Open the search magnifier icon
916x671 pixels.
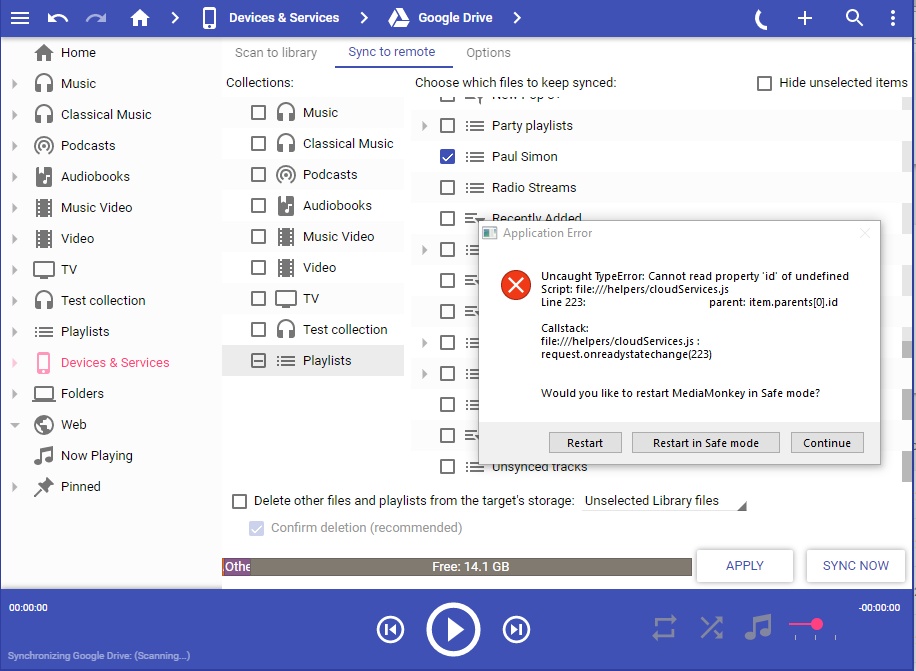[854, 18]
